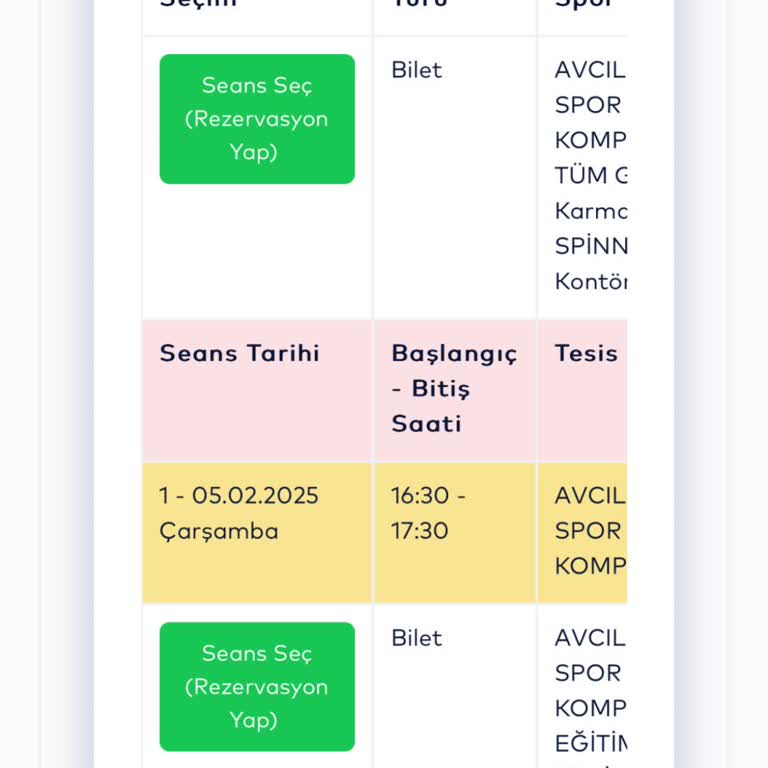
Task: Click AVCIL text in the first ticket row
Action: tap(590, 70)
